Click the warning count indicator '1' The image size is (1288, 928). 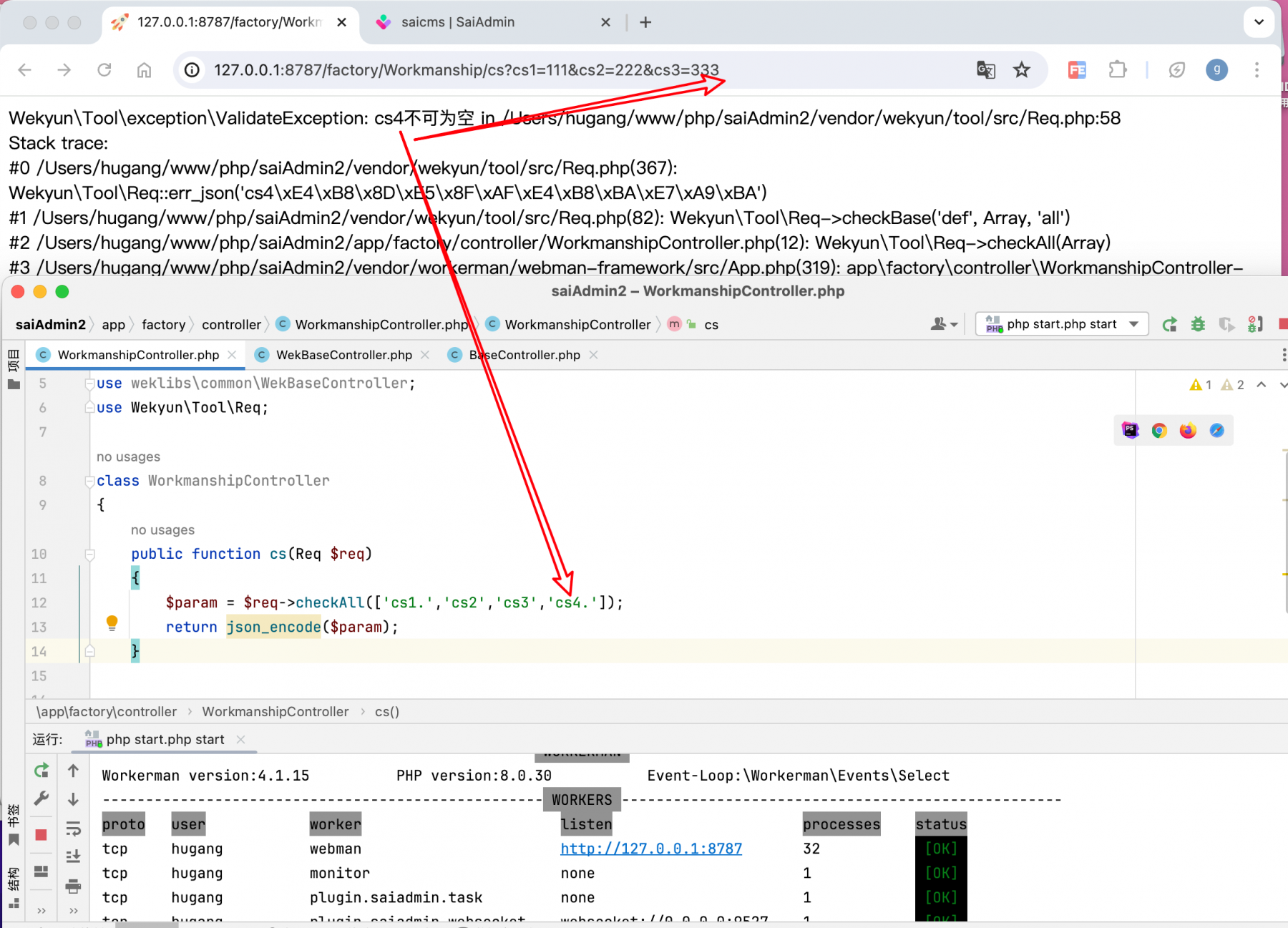tap(1201, 384)
